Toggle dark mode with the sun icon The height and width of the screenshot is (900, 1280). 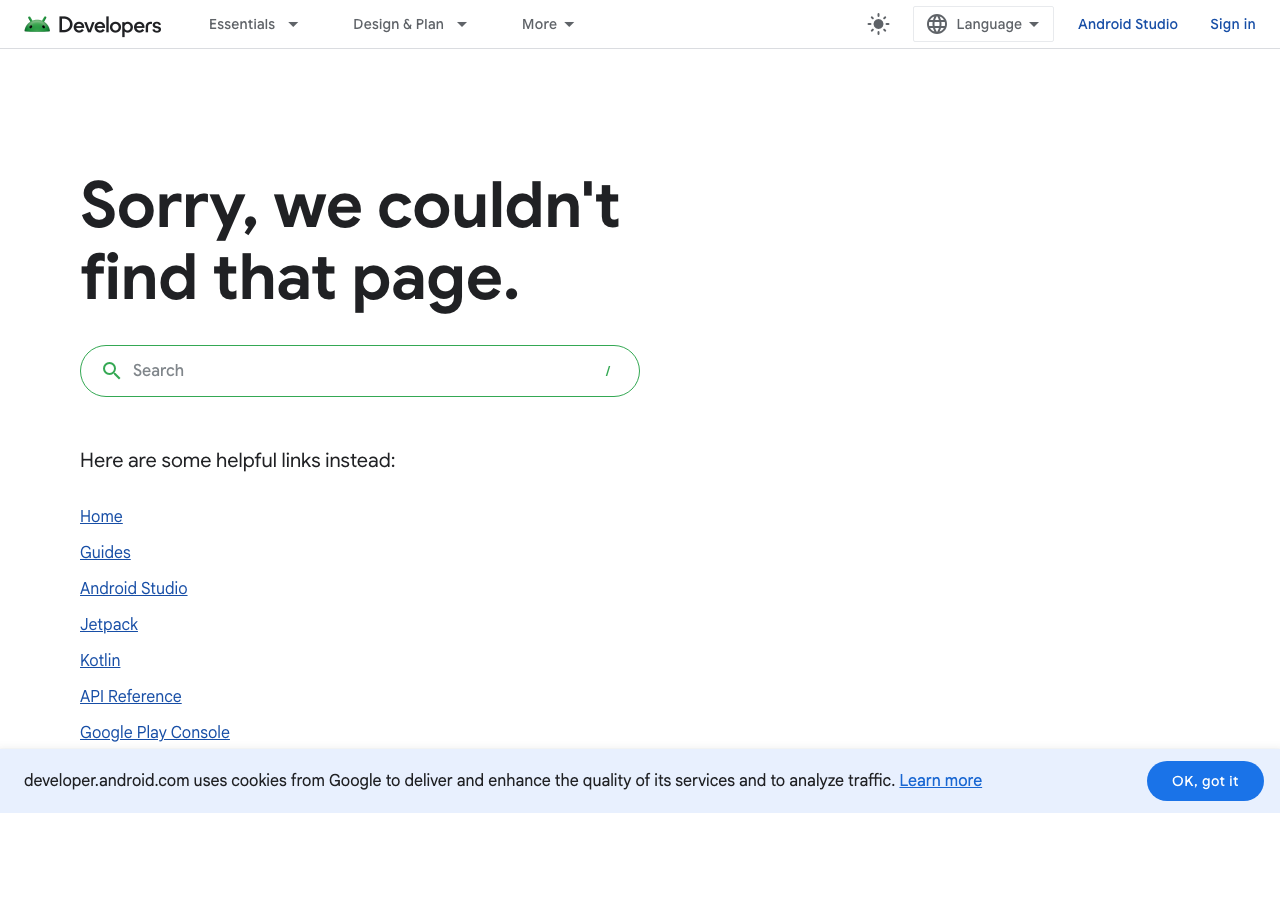(x=877, y=23)
